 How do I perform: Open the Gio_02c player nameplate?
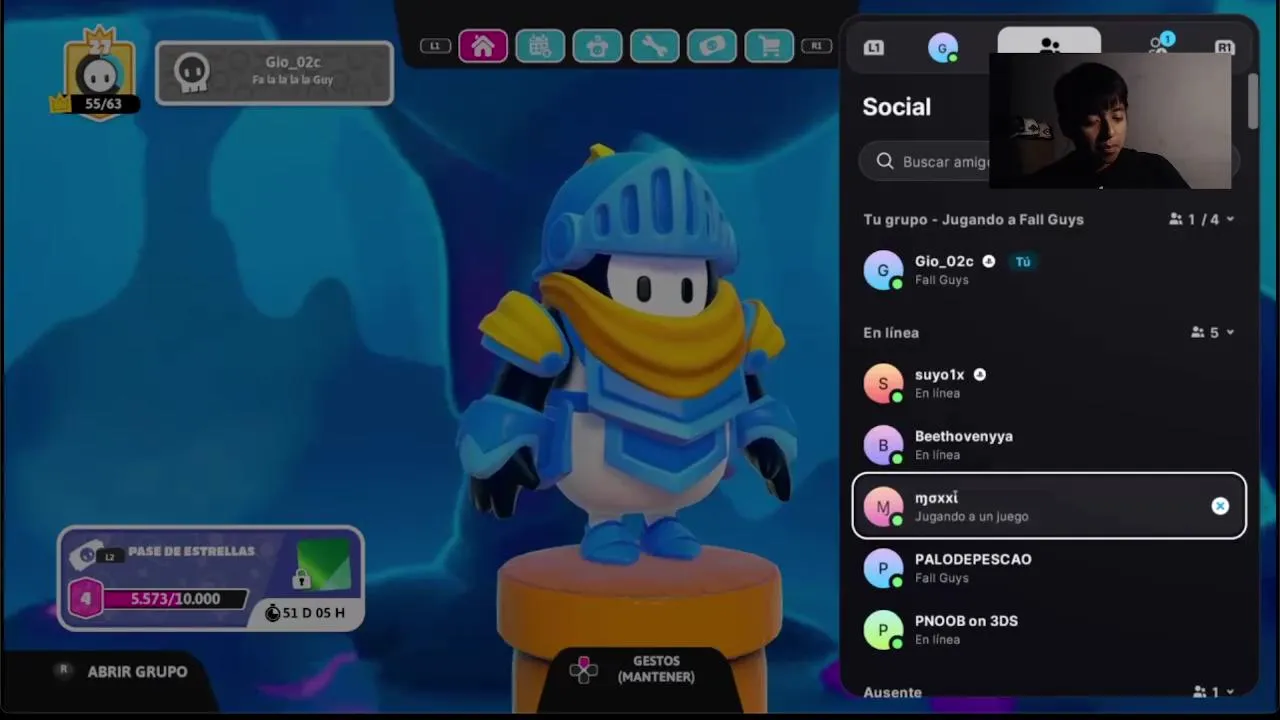[x=275, y=73]
